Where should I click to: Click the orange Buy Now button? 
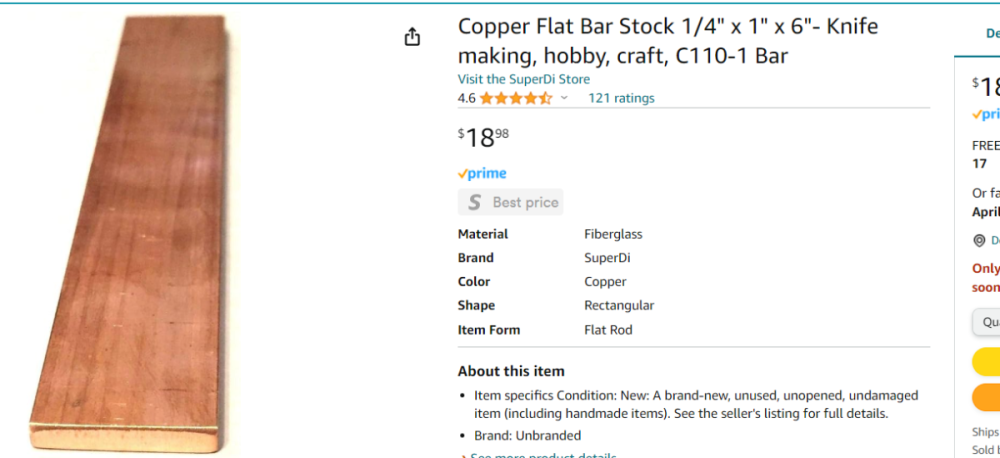tap(986, 397)
